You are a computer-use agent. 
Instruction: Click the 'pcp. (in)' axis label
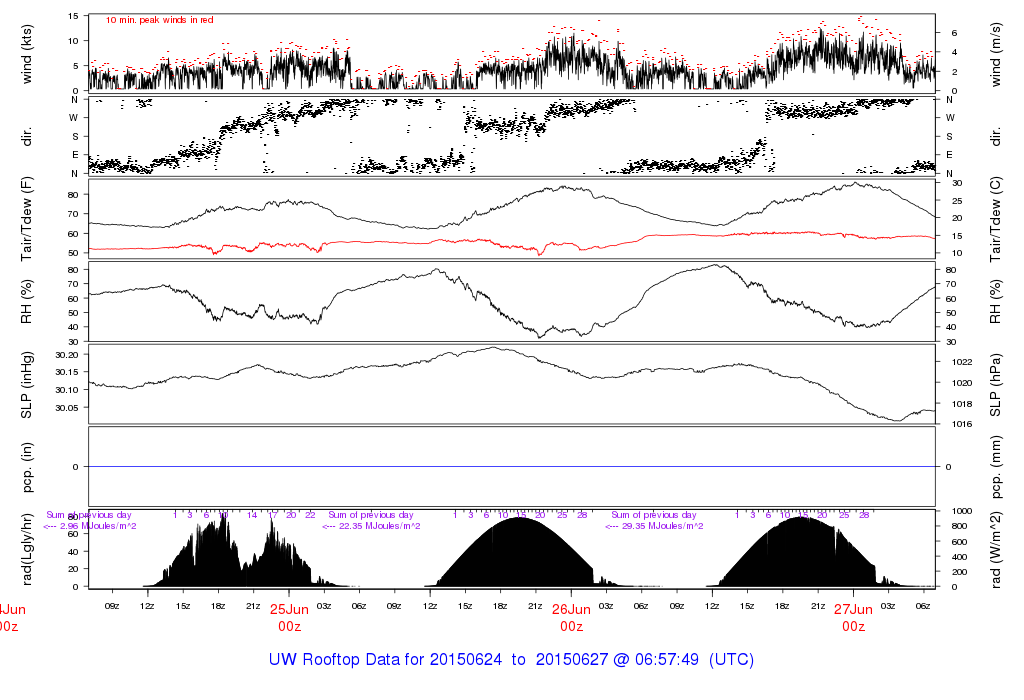(27, 467)
